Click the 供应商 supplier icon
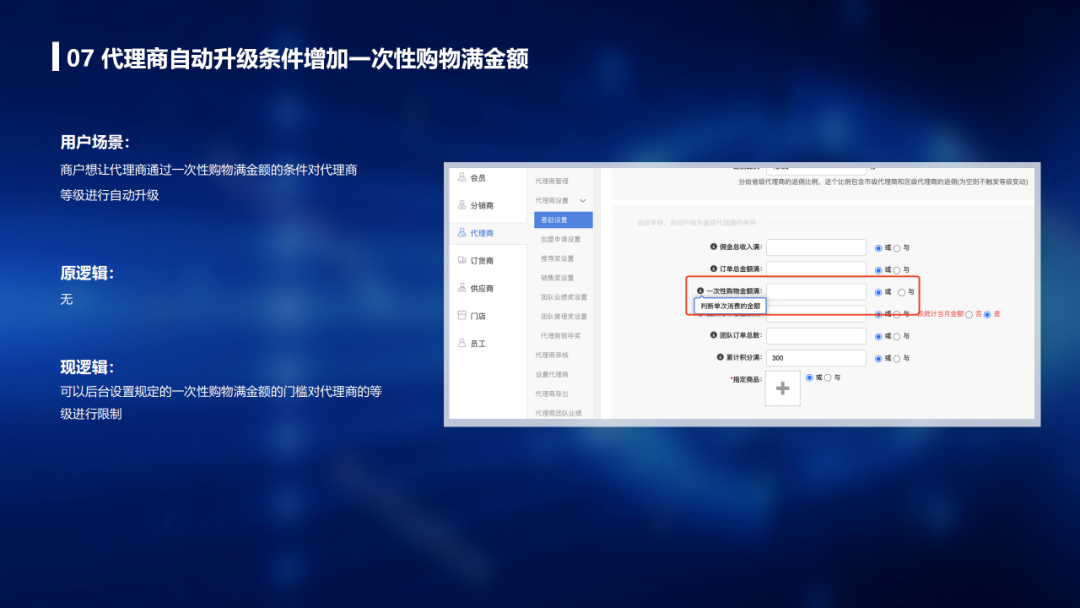The image size is (1080, 608). 462,288
